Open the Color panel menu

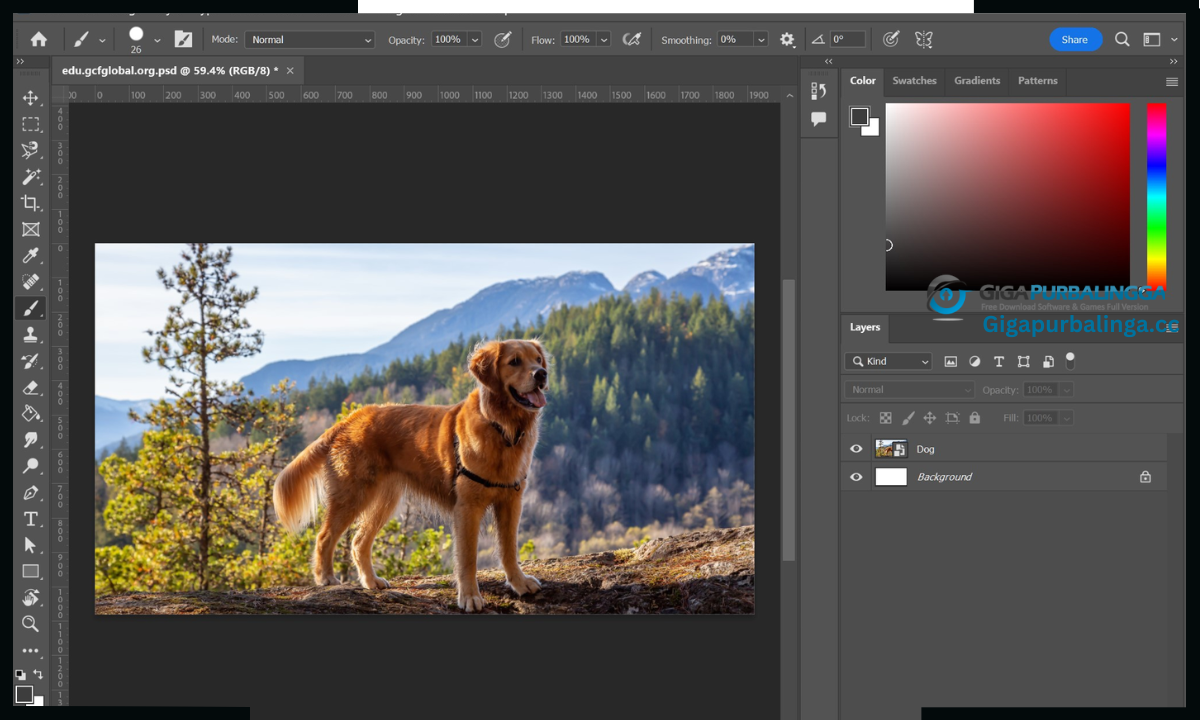(1172, 82)
